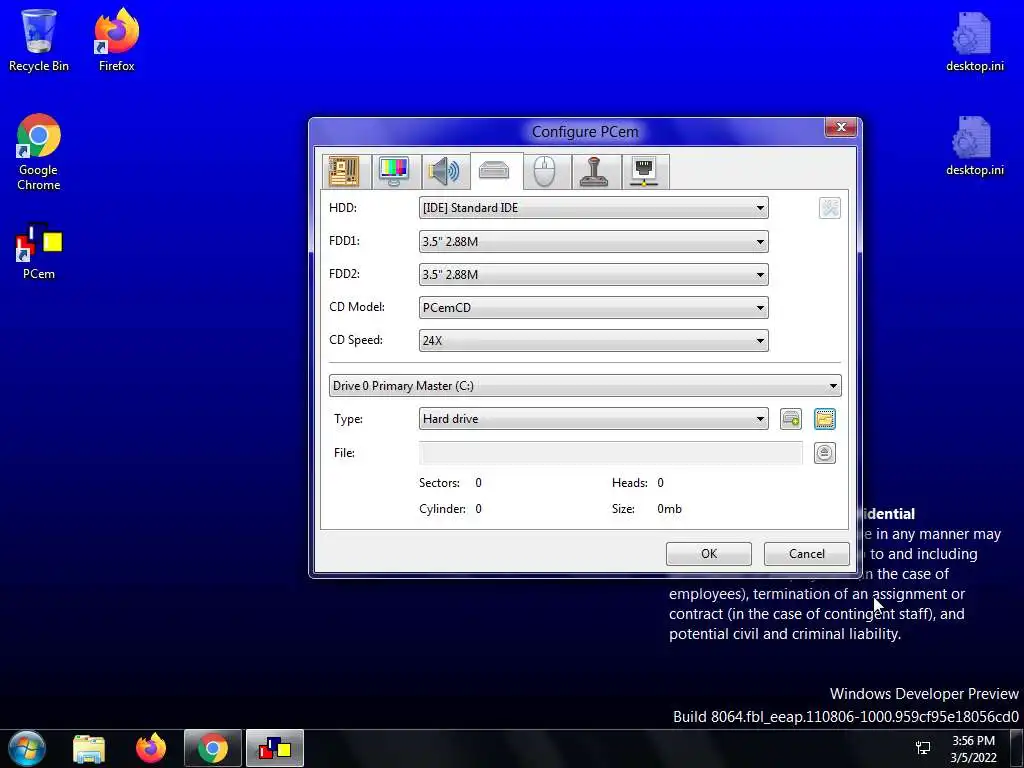Switch to Chrome in the taskbar
The width and height of the screenshot is (1024, 768).
[213, 748]
